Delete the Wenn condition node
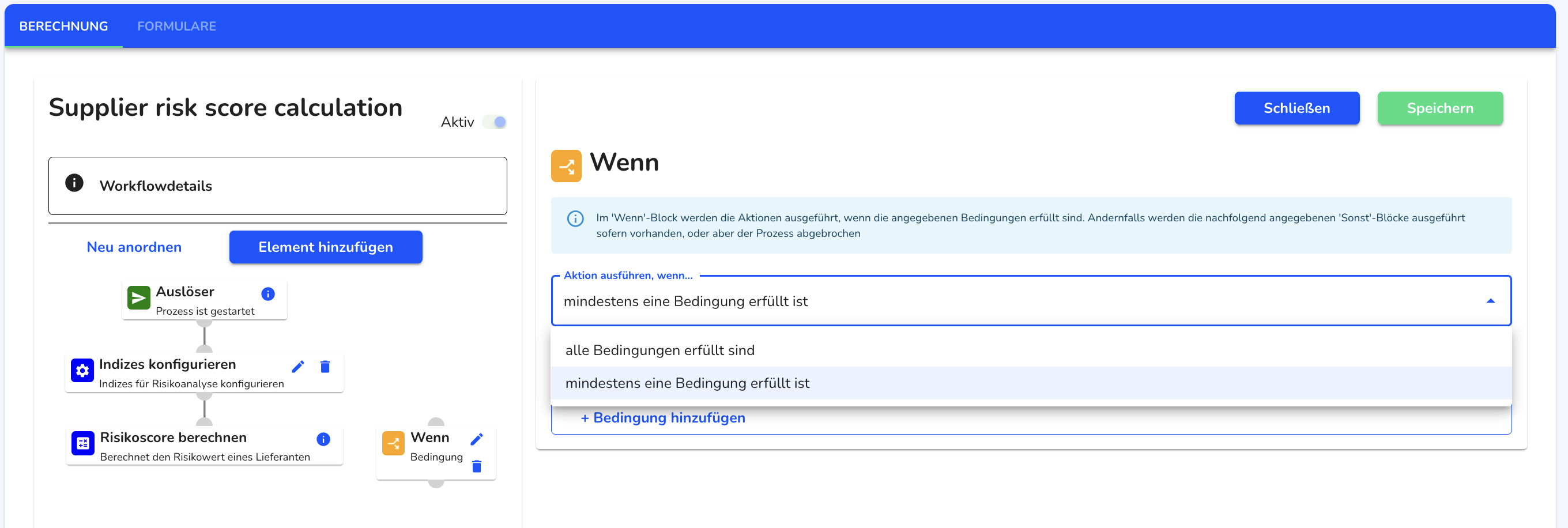Image resolution: width=1568 pixels, height=528 pixels. (x=477, y=466)
